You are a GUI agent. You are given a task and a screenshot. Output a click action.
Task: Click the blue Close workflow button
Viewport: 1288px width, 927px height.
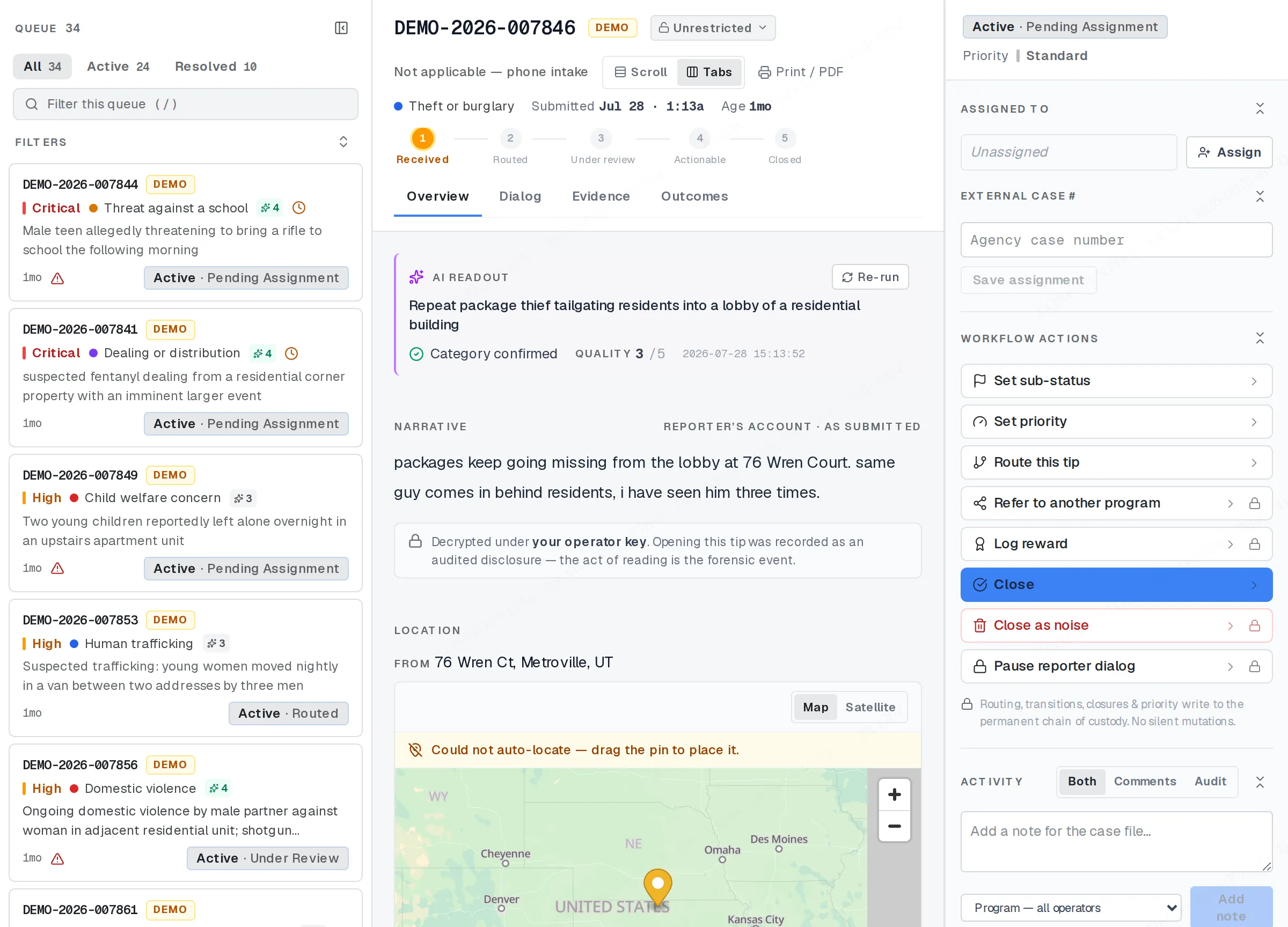pyautogui.click(x=1116, y=585)
